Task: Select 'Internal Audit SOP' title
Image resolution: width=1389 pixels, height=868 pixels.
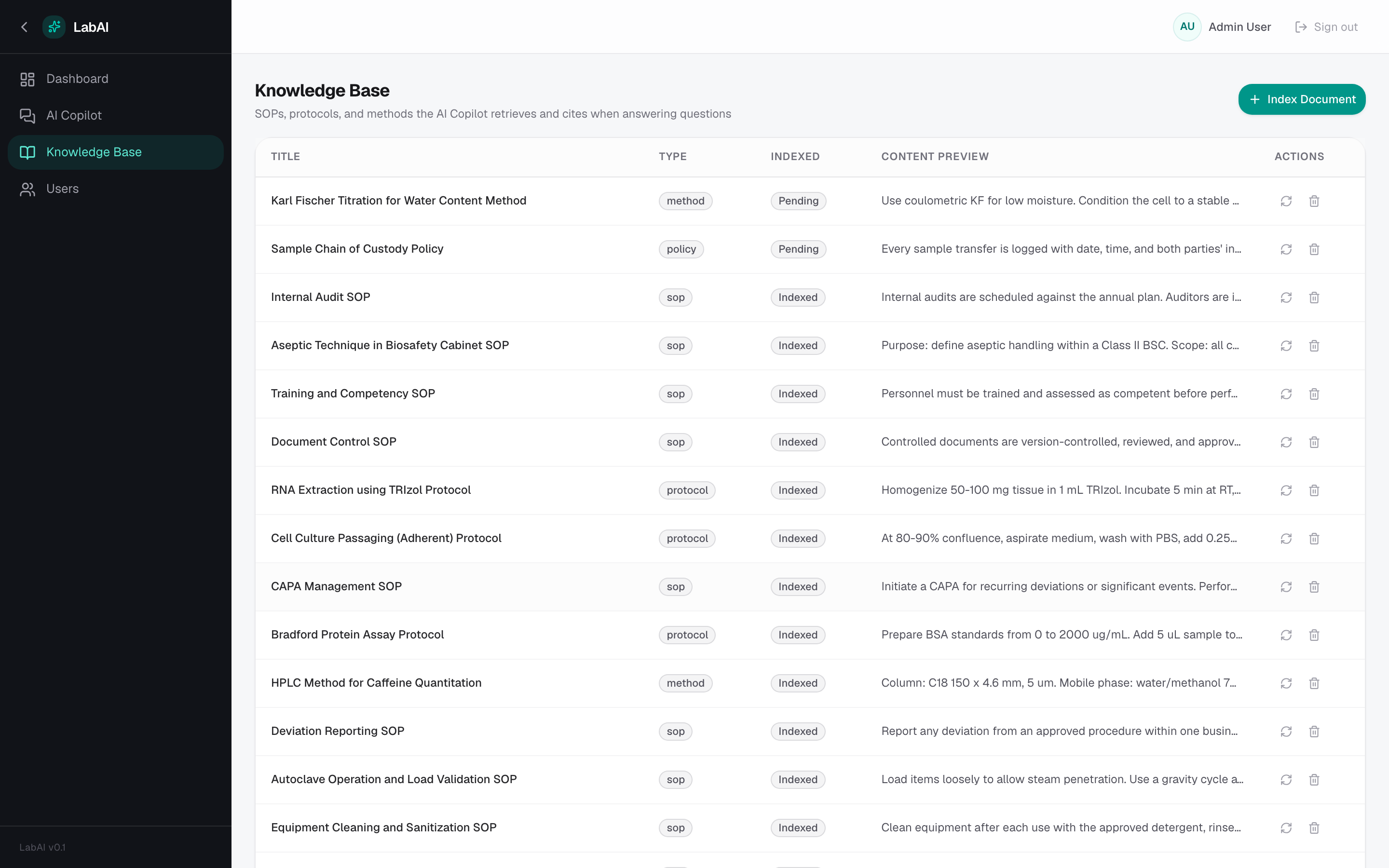Action: tap(320, 298)
